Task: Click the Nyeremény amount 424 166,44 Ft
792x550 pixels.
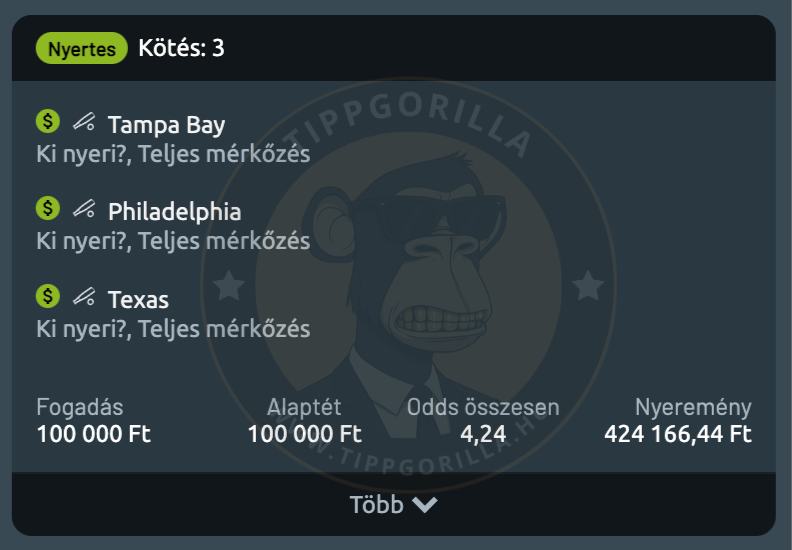Action: (678, 435)
